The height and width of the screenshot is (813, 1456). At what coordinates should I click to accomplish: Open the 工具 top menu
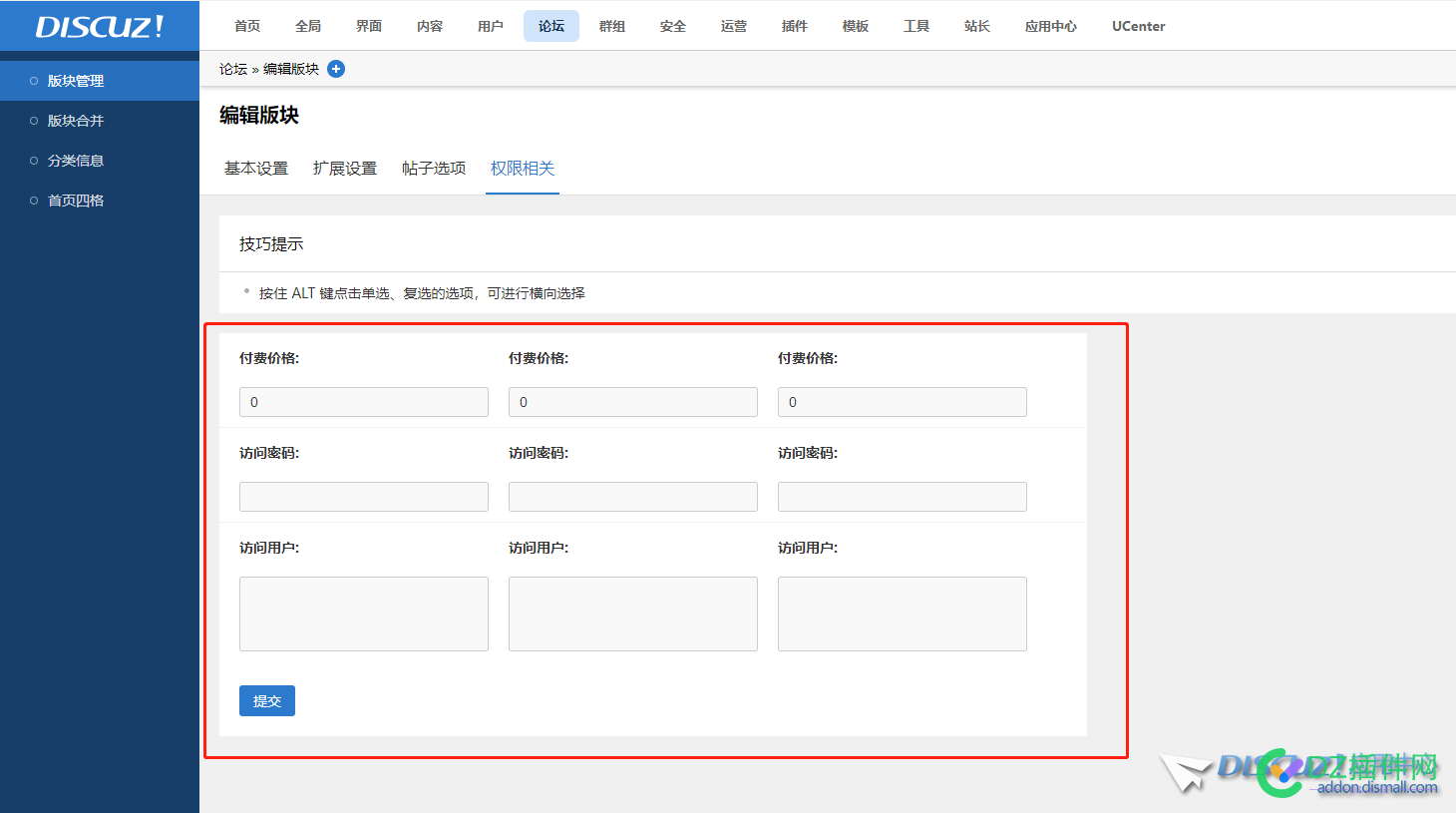[x=916, y=26]
